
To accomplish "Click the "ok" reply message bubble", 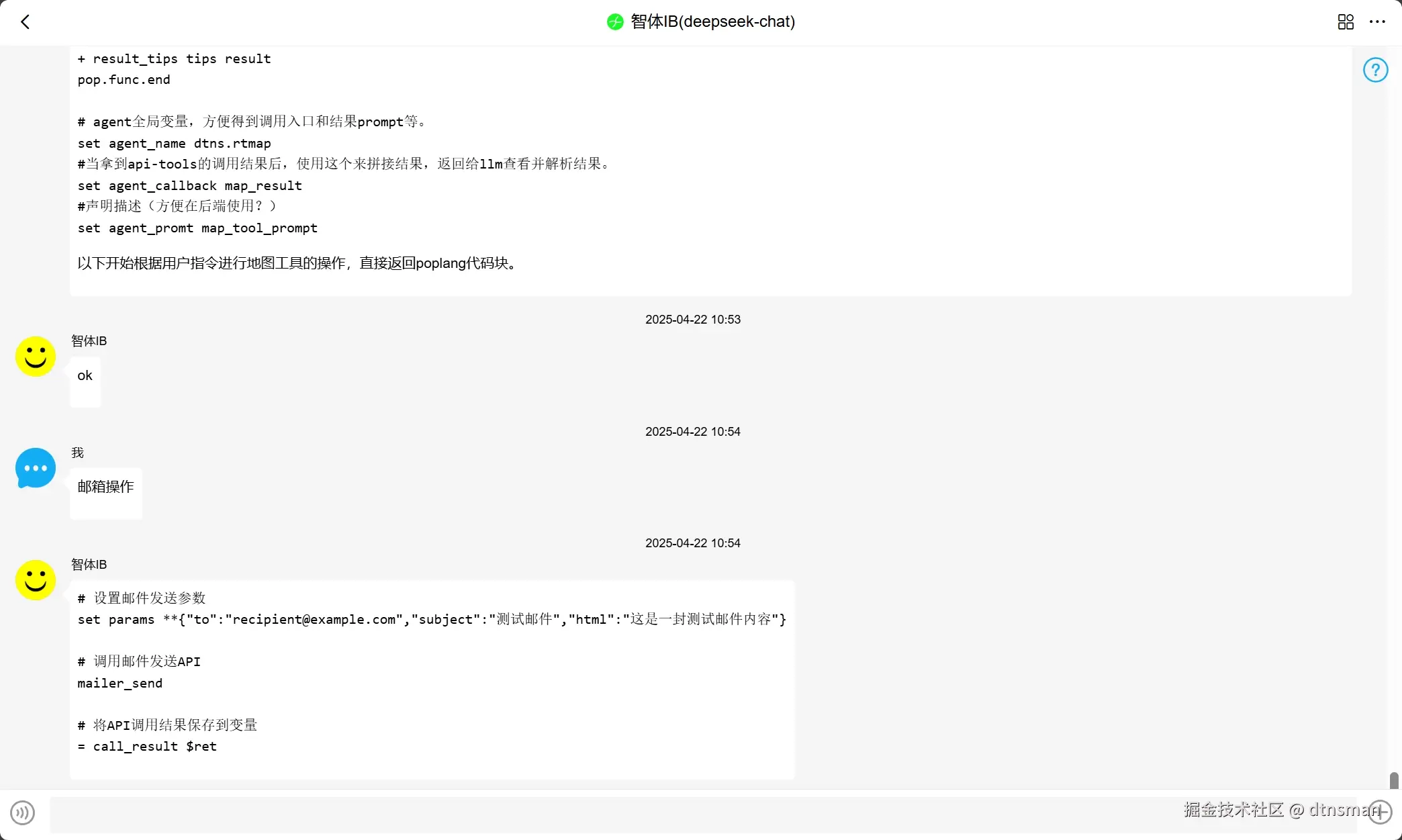I will [x=85, y=381].
